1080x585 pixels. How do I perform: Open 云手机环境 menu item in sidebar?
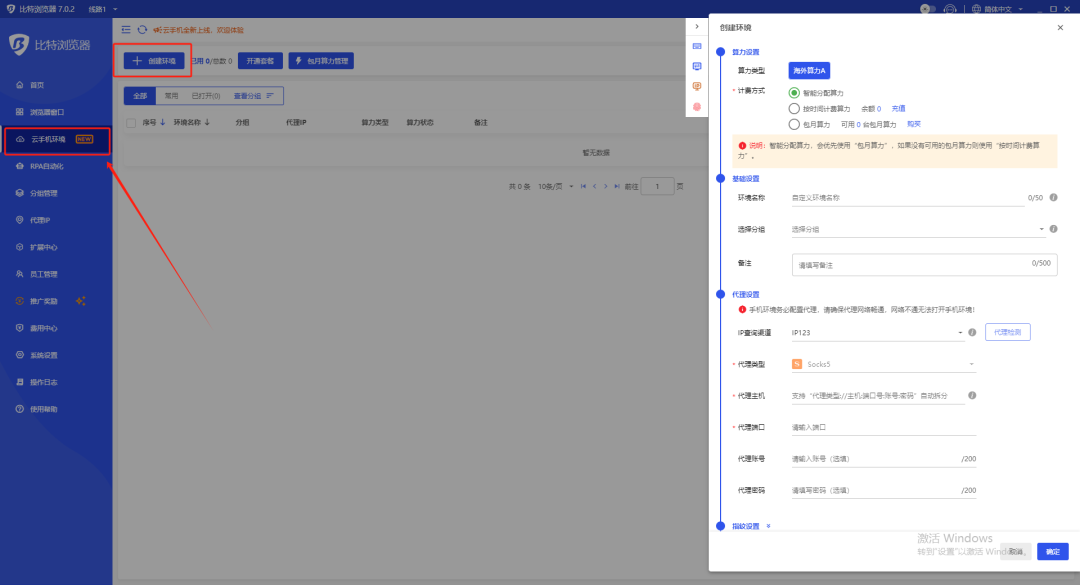[x=48, y=139]
